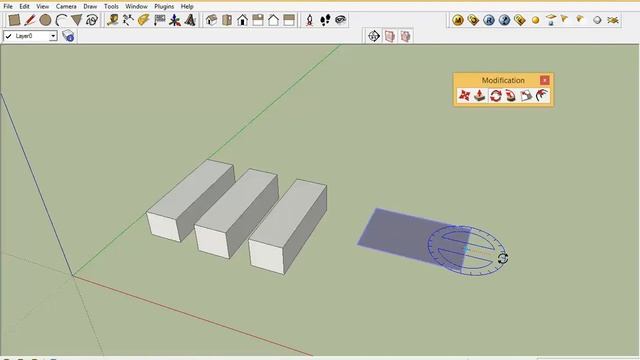
Task: Select the 3D Text tool
Action: 190,20
